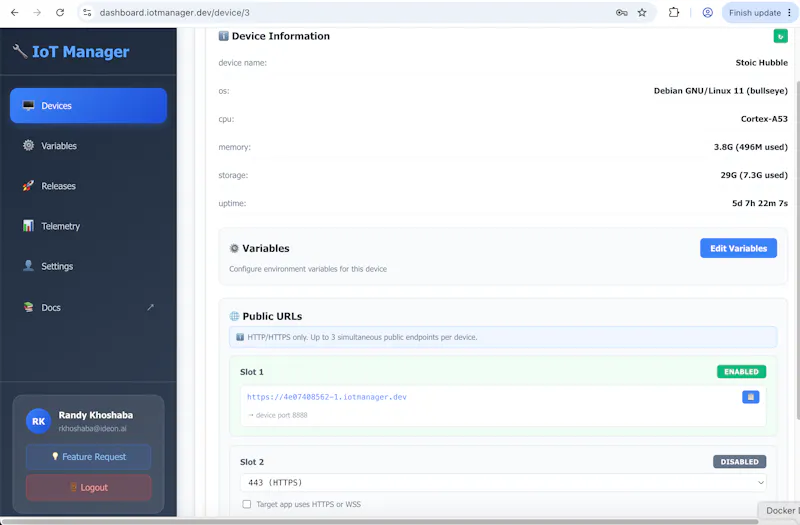Viewport: 800px width, 525px height.
Task: Click the Variables gear icon in sidebar
Action: pyautogui.click(x=29, y=145)
